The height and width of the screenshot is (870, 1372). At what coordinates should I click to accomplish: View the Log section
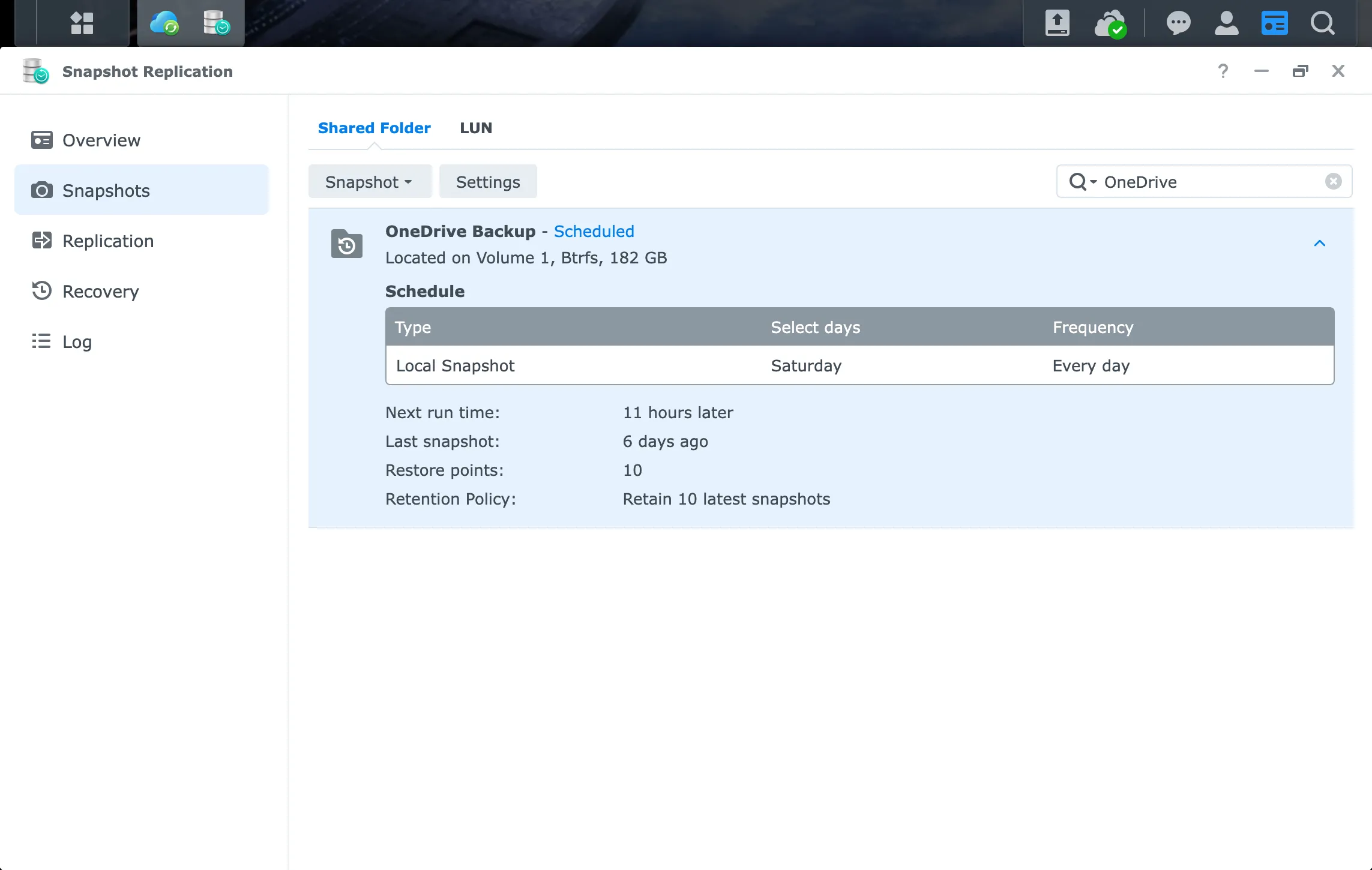click(x=76, y=341)
